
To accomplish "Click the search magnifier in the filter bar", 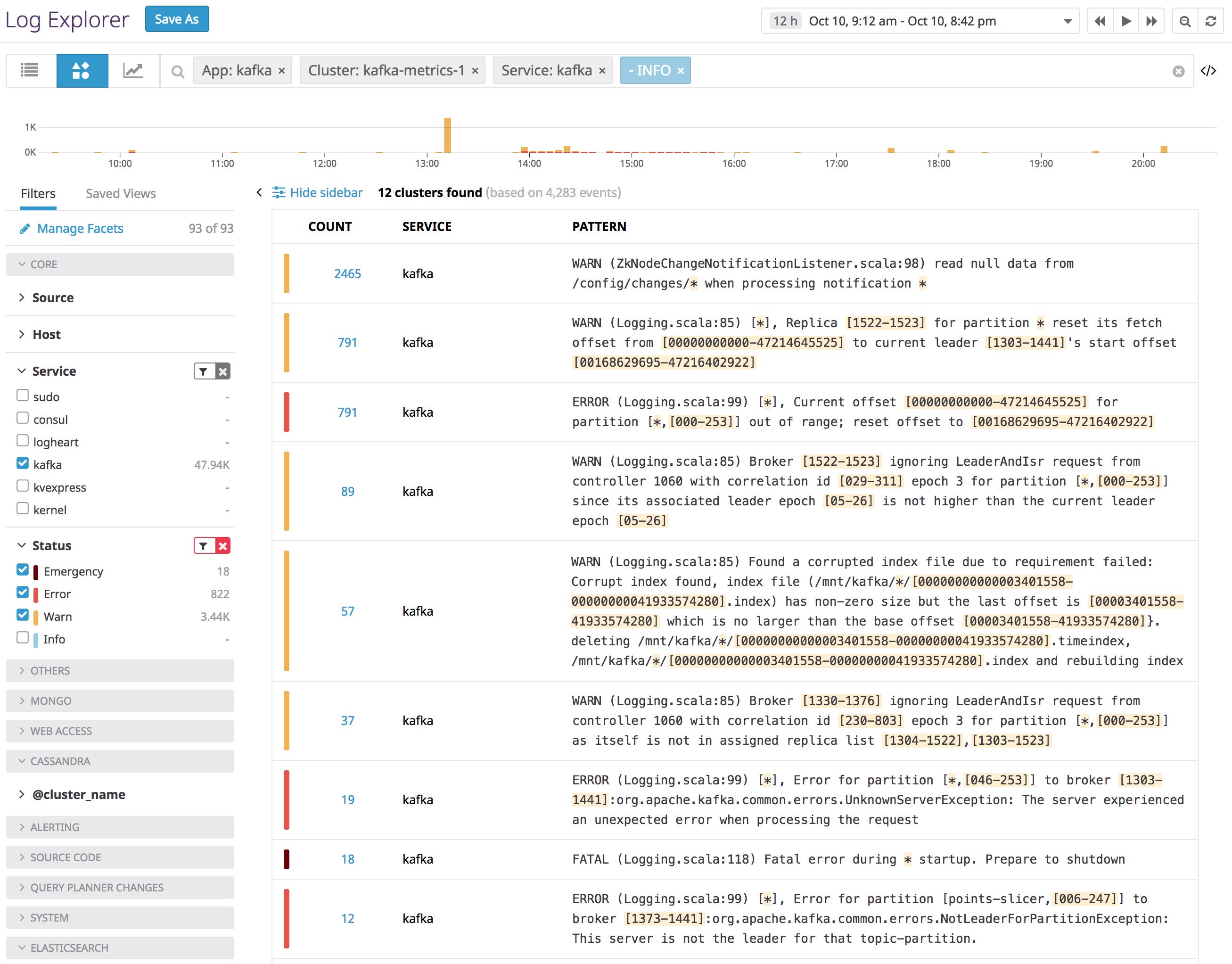I will pyautogui.click(x=177, y=72).
